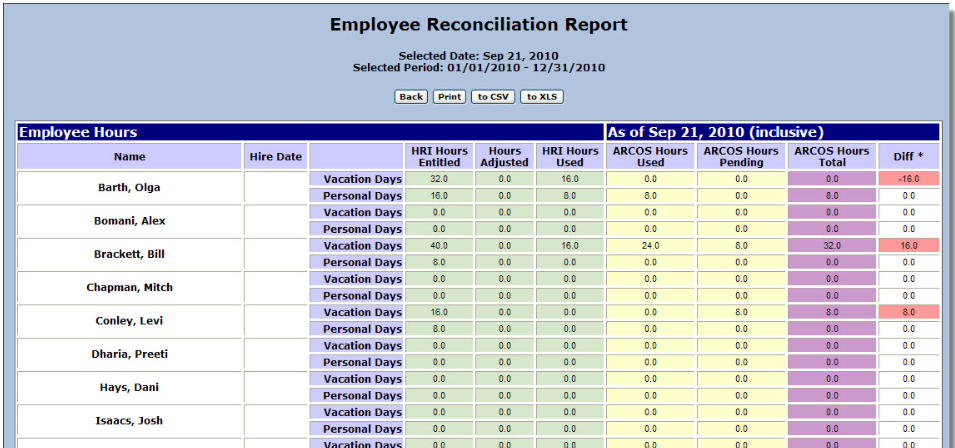This screenshot has width=955, height=448.
Task: Click red 8.0 Diff cell for Conley
Action: point(909,312)
